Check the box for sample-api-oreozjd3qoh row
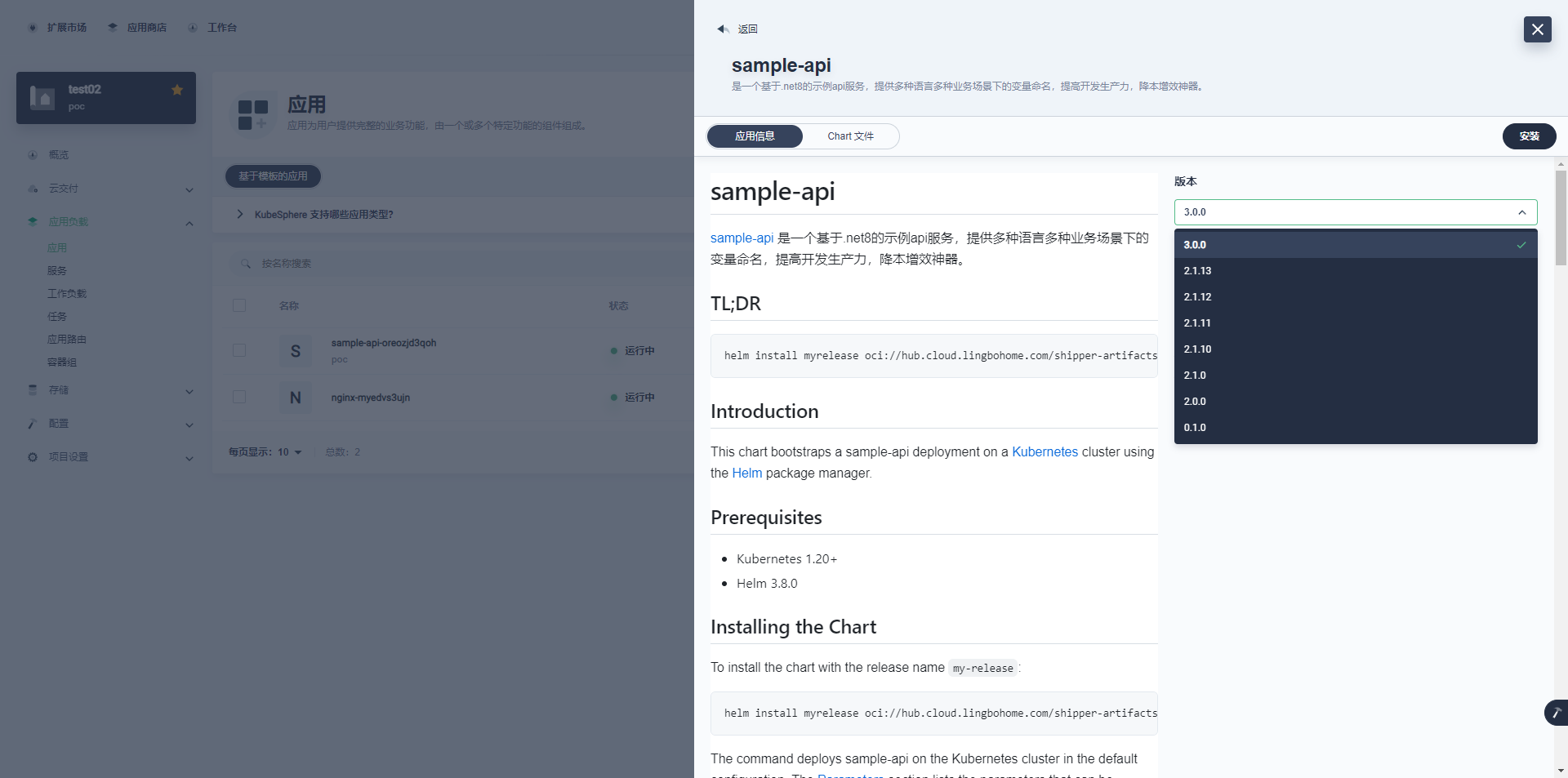 pos(239,350)
